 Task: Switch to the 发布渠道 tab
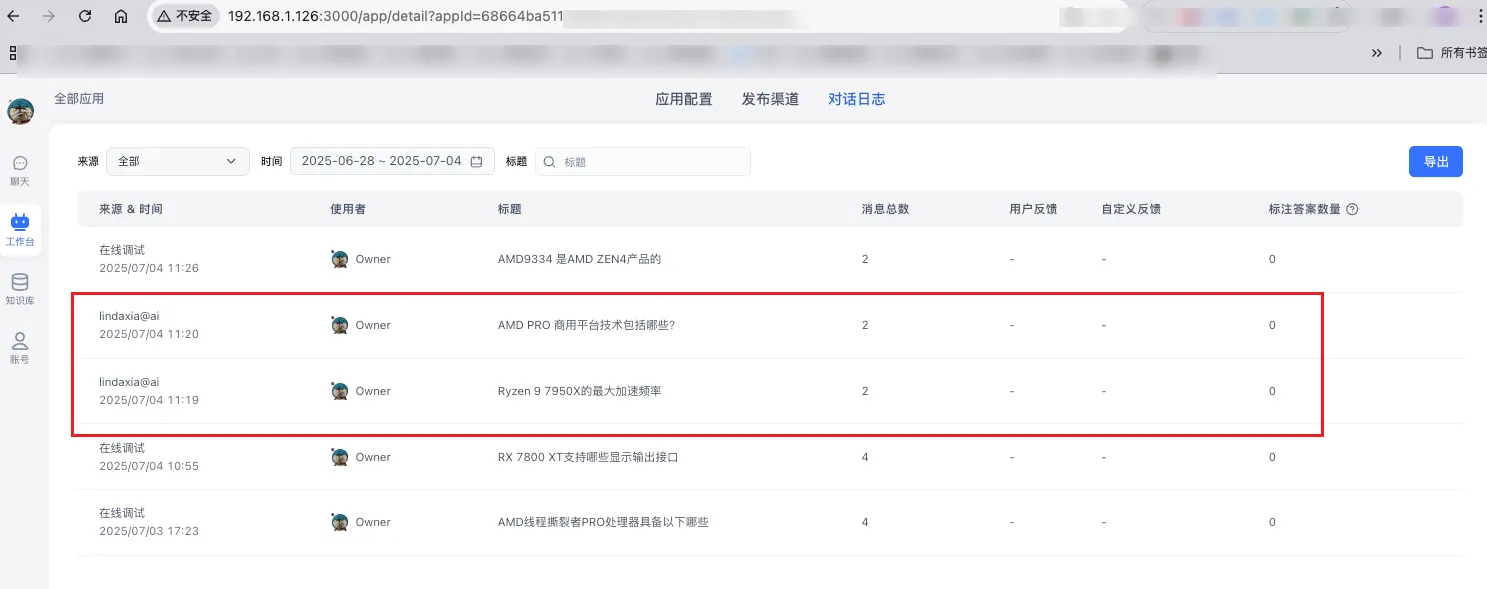tap(770, 99)
